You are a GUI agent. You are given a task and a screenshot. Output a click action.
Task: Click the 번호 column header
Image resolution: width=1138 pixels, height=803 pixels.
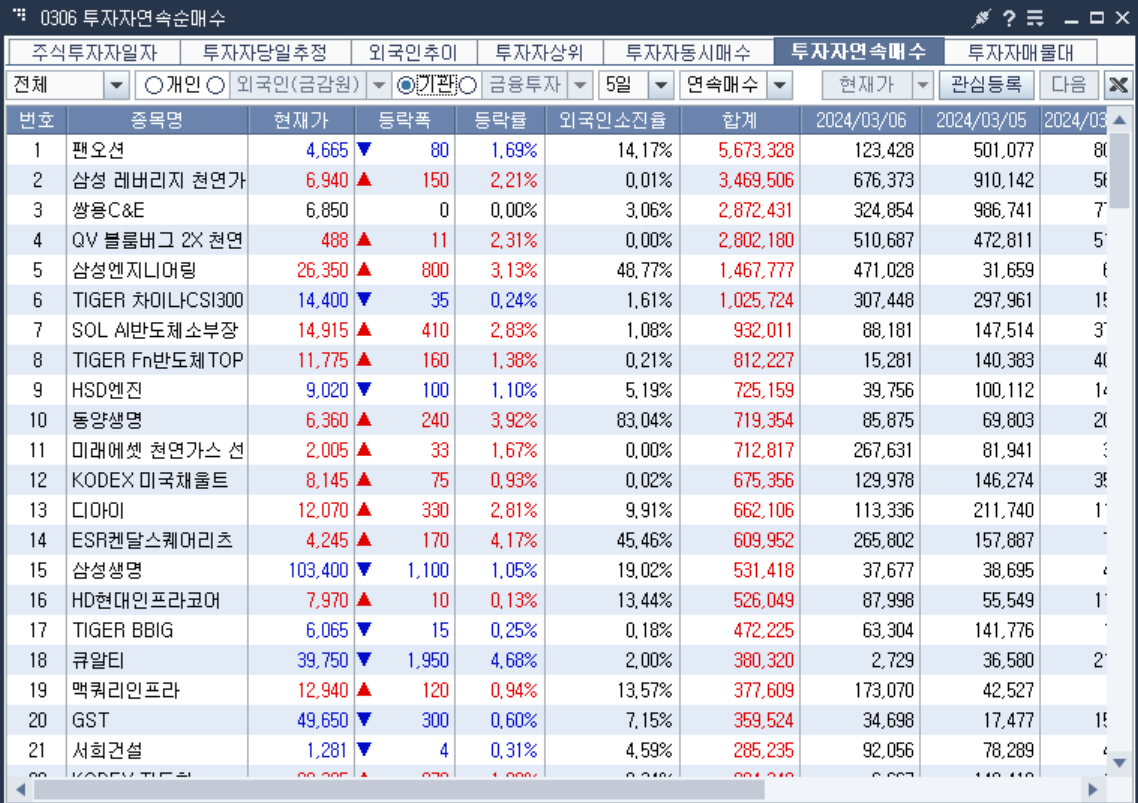tap(36, 121)
